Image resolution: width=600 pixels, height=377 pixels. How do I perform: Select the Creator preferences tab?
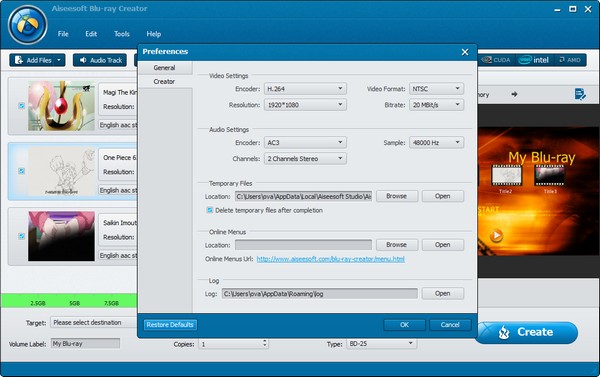pos(165,82)
